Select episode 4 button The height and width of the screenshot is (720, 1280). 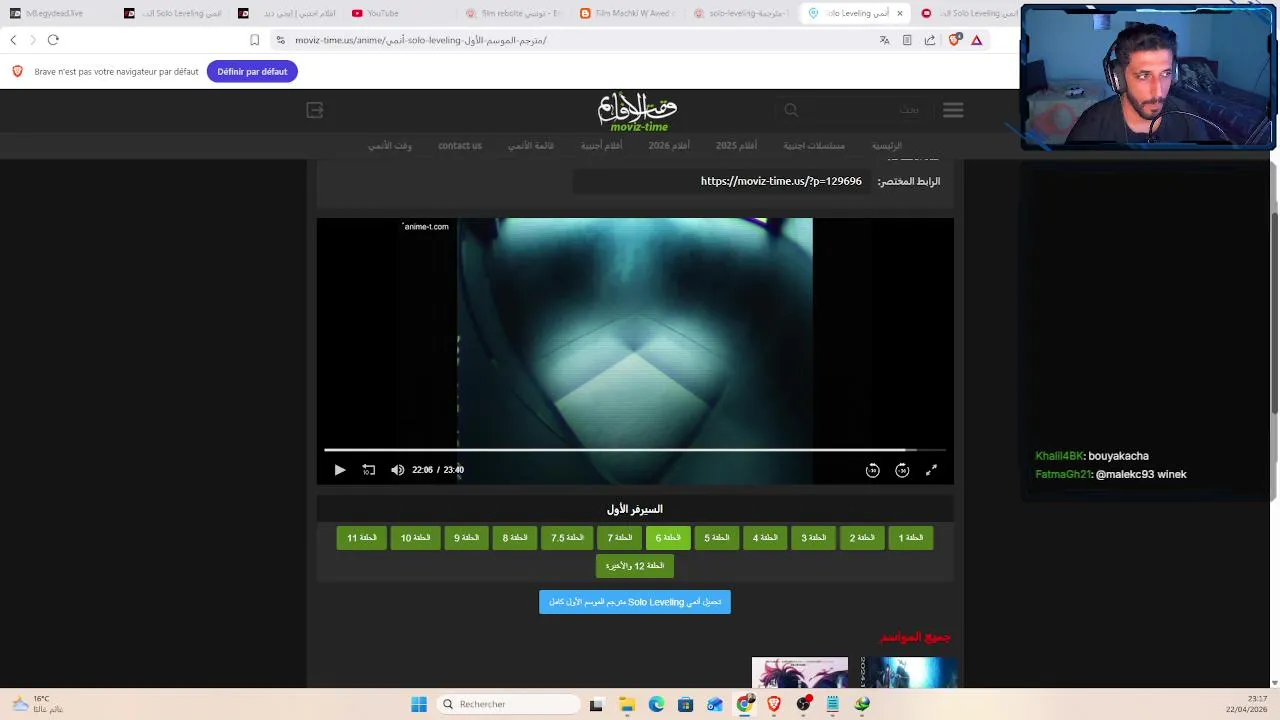(x=765, y=538)
